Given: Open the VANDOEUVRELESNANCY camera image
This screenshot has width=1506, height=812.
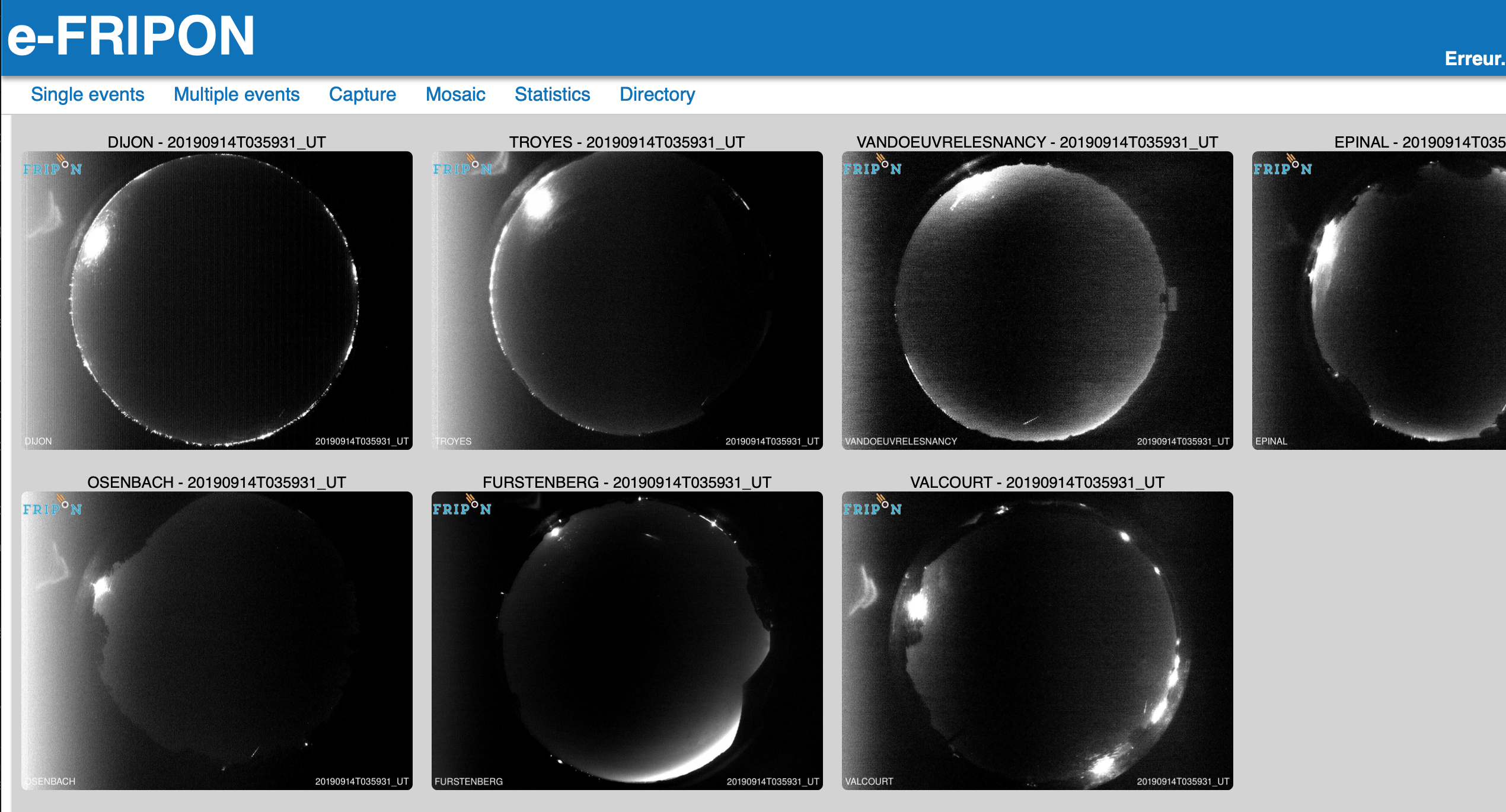Looking at the screenshot, I should point(1036,300).
